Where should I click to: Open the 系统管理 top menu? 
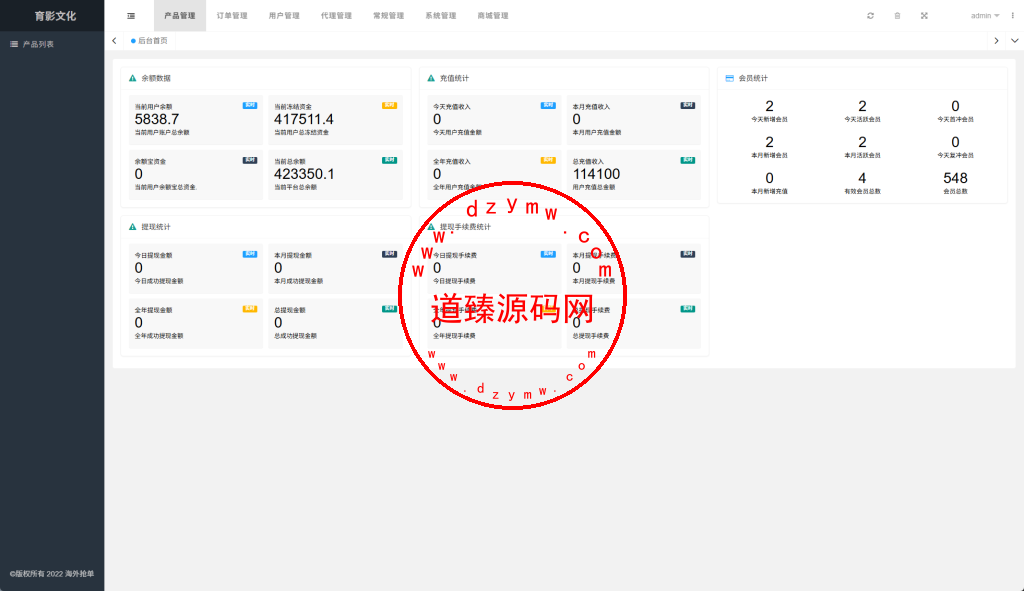pyautogui.click(x=441, y=16)
